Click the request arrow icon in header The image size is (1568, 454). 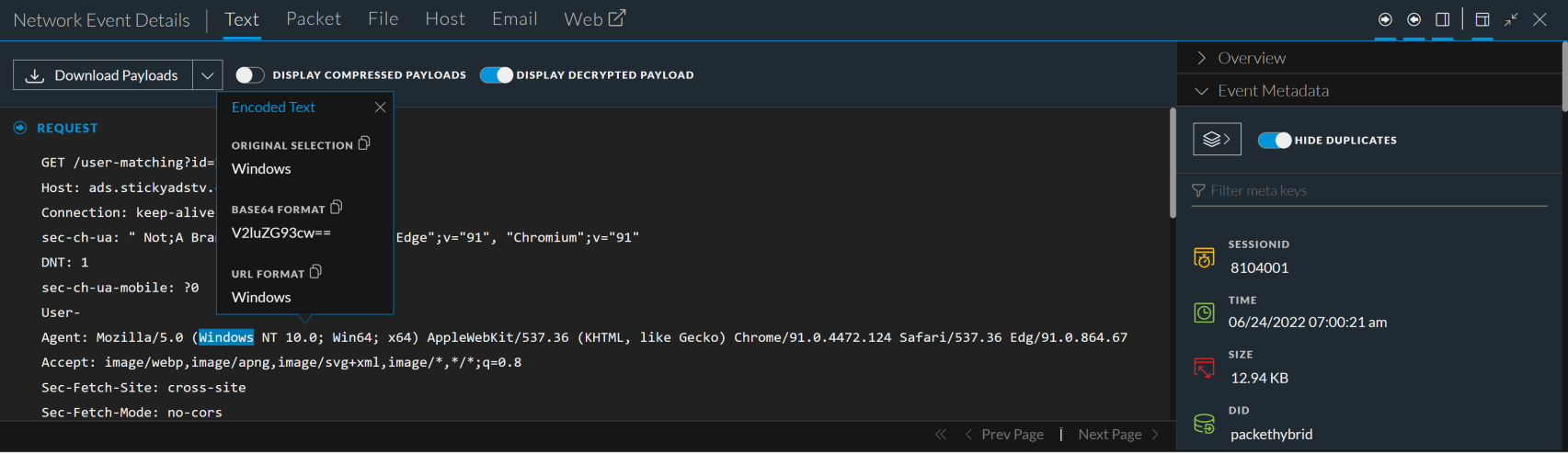[x=1385, y=19]
